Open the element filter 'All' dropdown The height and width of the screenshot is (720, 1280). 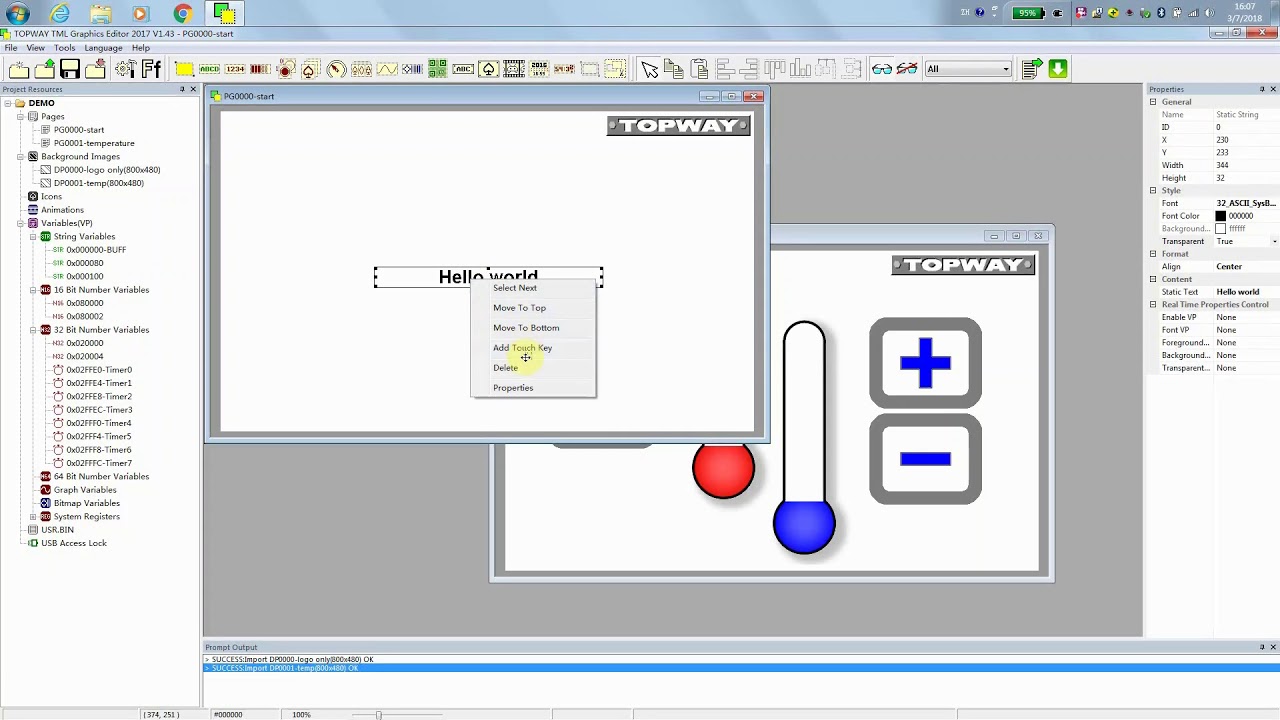[x=968, y=69]
